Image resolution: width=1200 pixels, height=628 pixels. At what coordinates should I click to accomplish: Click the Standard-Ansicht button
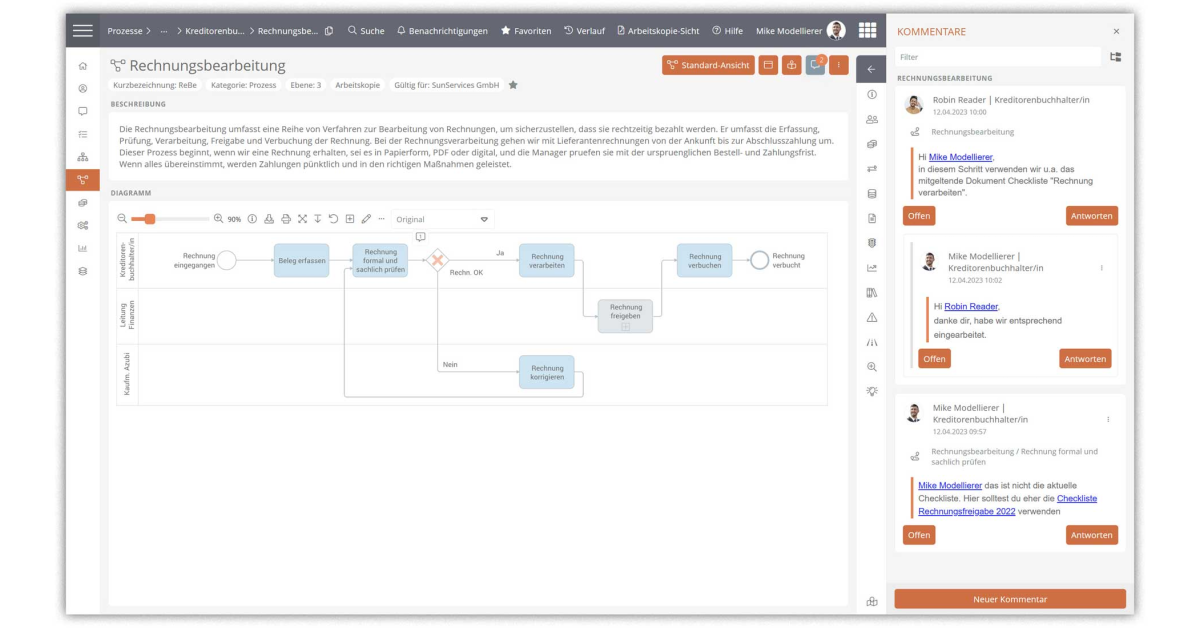pyautogui.click(x=708, y=65)
